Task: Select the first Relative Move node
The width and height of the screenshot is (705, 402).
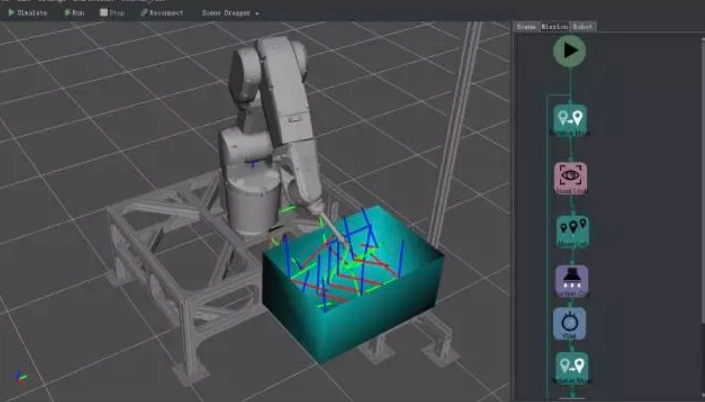Action: coord(571,120)
